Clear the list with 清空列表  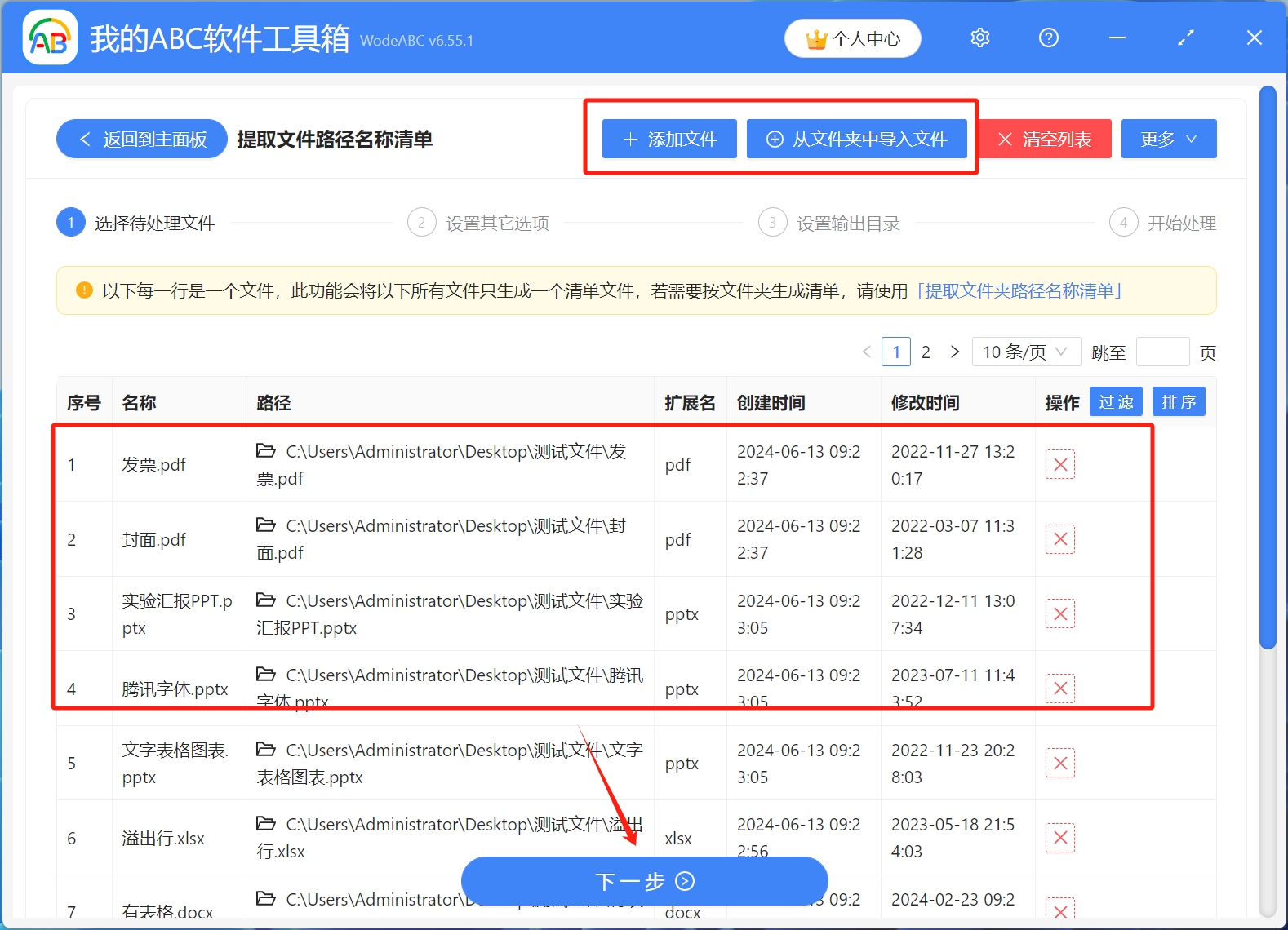1045,139
